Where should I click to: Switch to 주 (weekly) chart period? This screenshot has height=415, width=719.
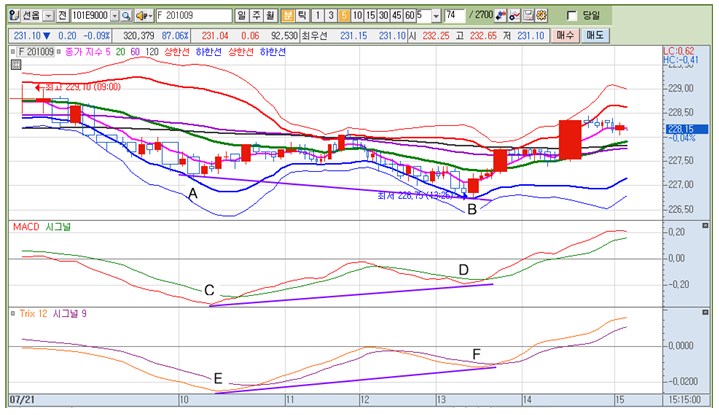click(257, 16)
